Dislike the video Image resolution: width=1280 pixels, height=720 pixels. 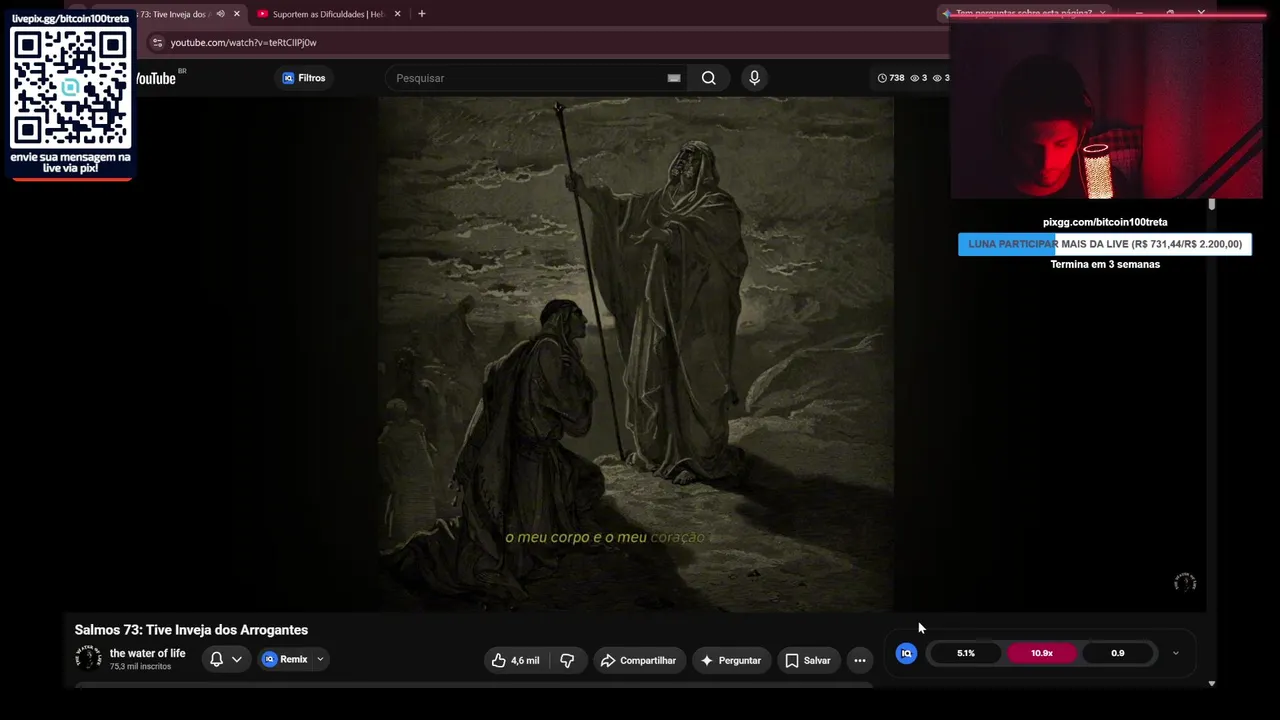[567, 660]
